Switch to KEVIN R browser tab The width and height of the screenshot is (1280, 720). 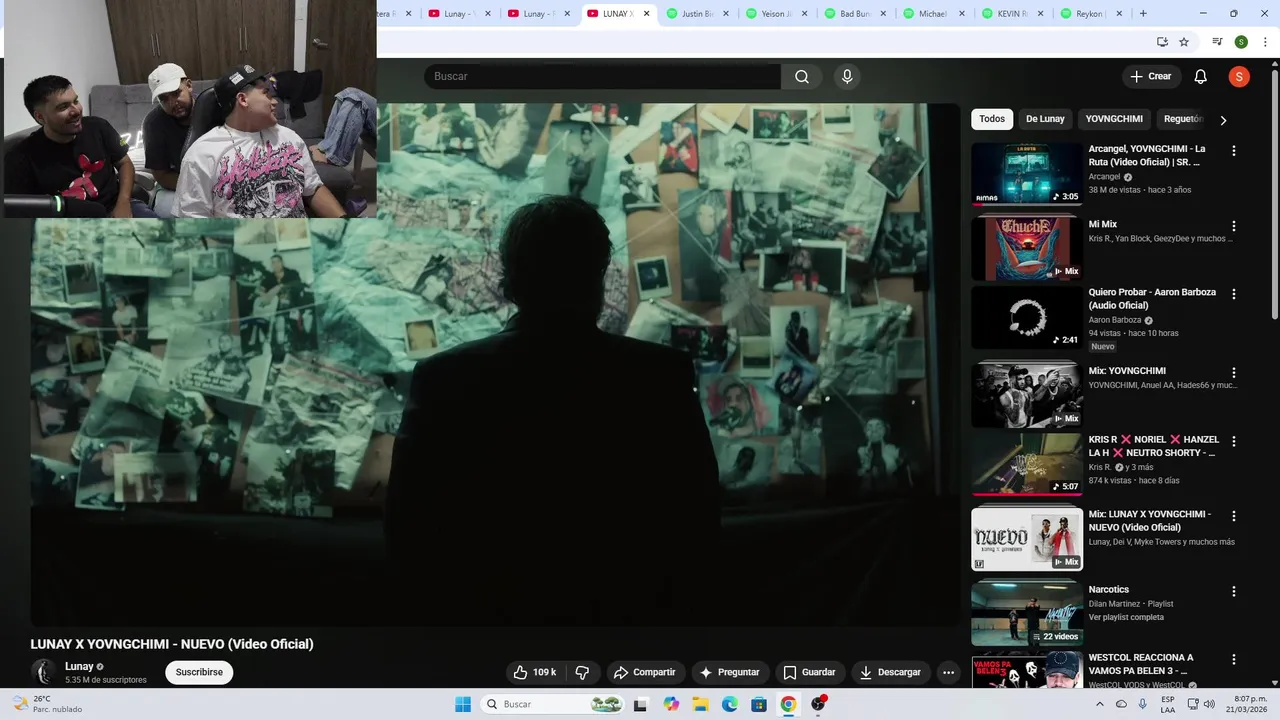[1012, 14]
